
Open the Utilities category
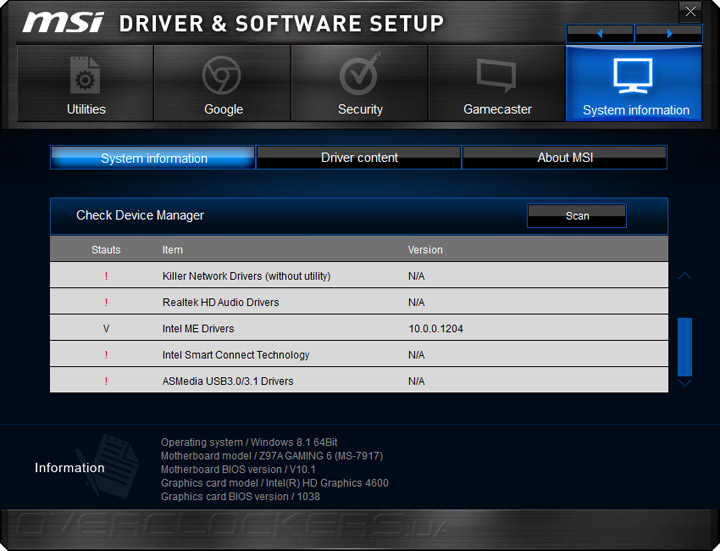85,83
